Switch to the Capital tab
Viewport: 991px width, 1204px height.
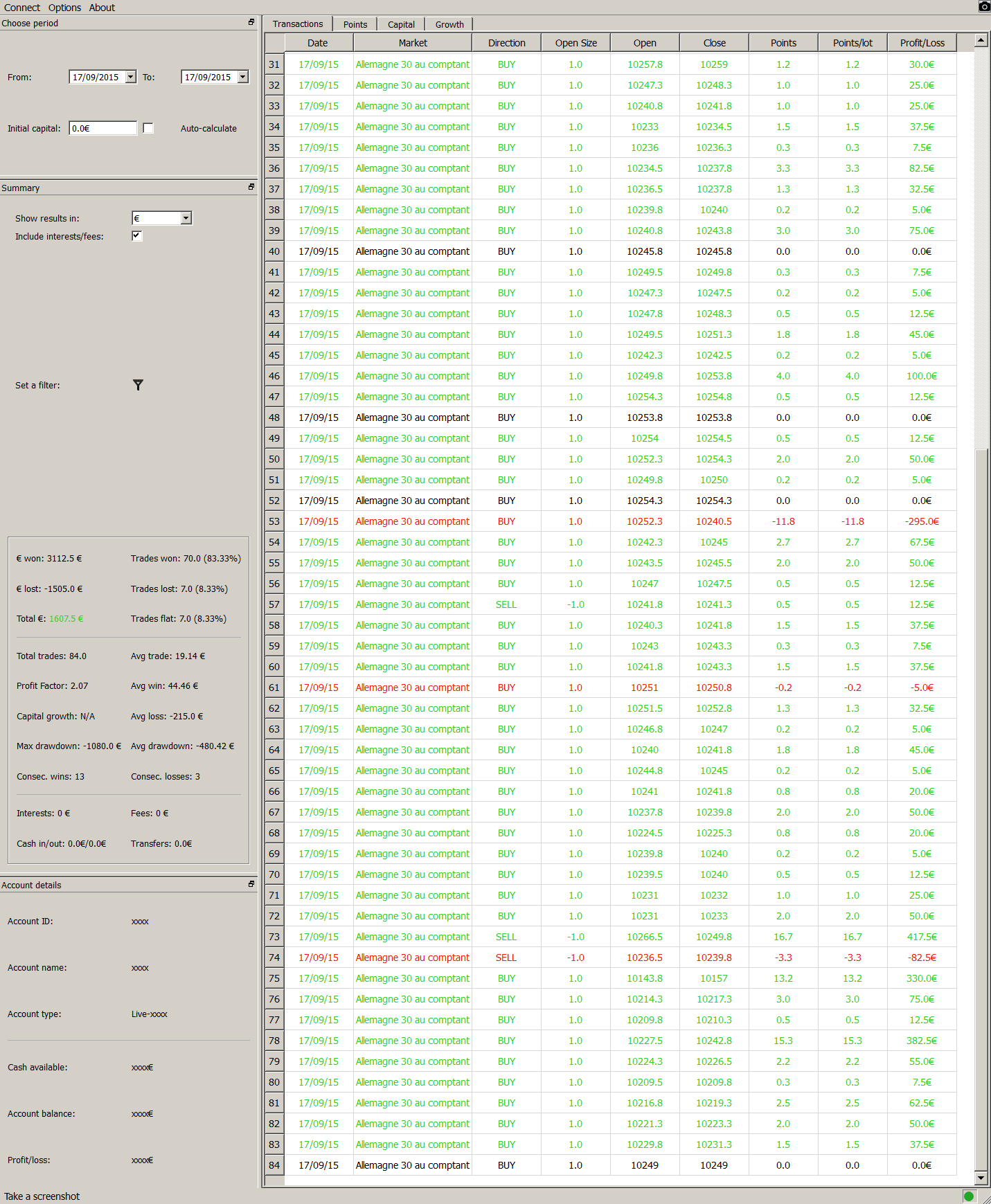point(401,24)
